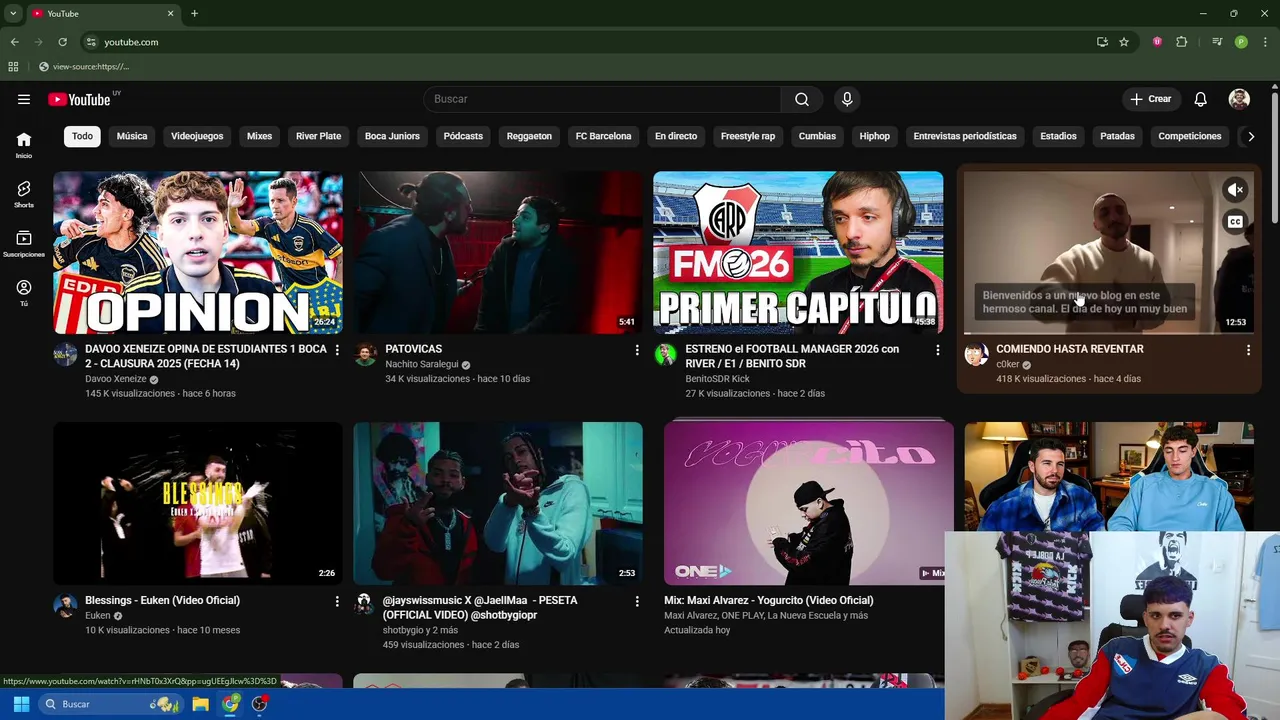Image resolution: width=1280 pixels, height=720 pixels.
Task: Open Shorts in sidebar
Action: (24, 194)
